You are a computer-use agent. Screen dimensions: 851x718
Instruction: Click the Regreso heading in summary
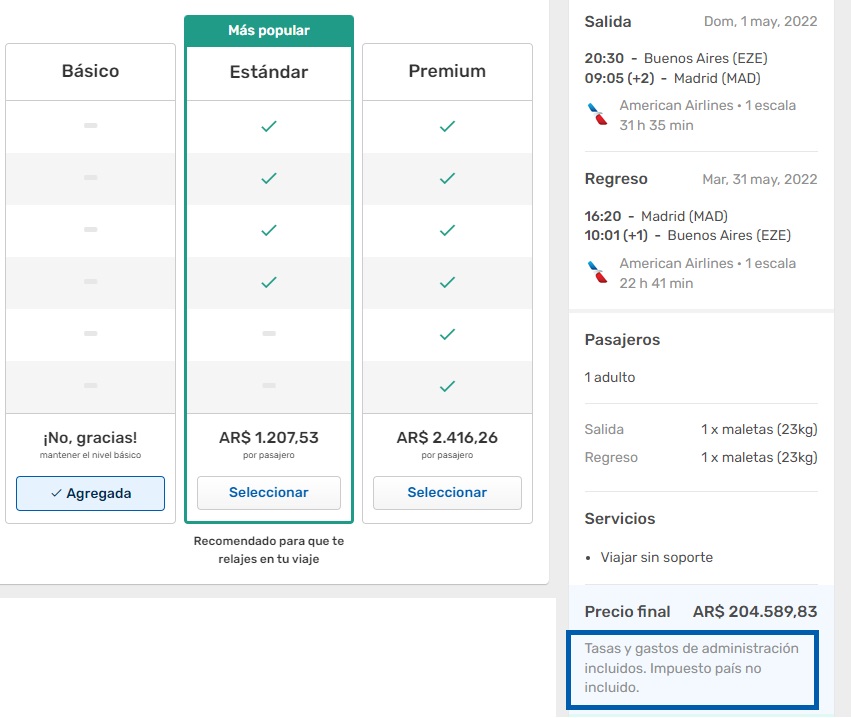tap(616, 179)
